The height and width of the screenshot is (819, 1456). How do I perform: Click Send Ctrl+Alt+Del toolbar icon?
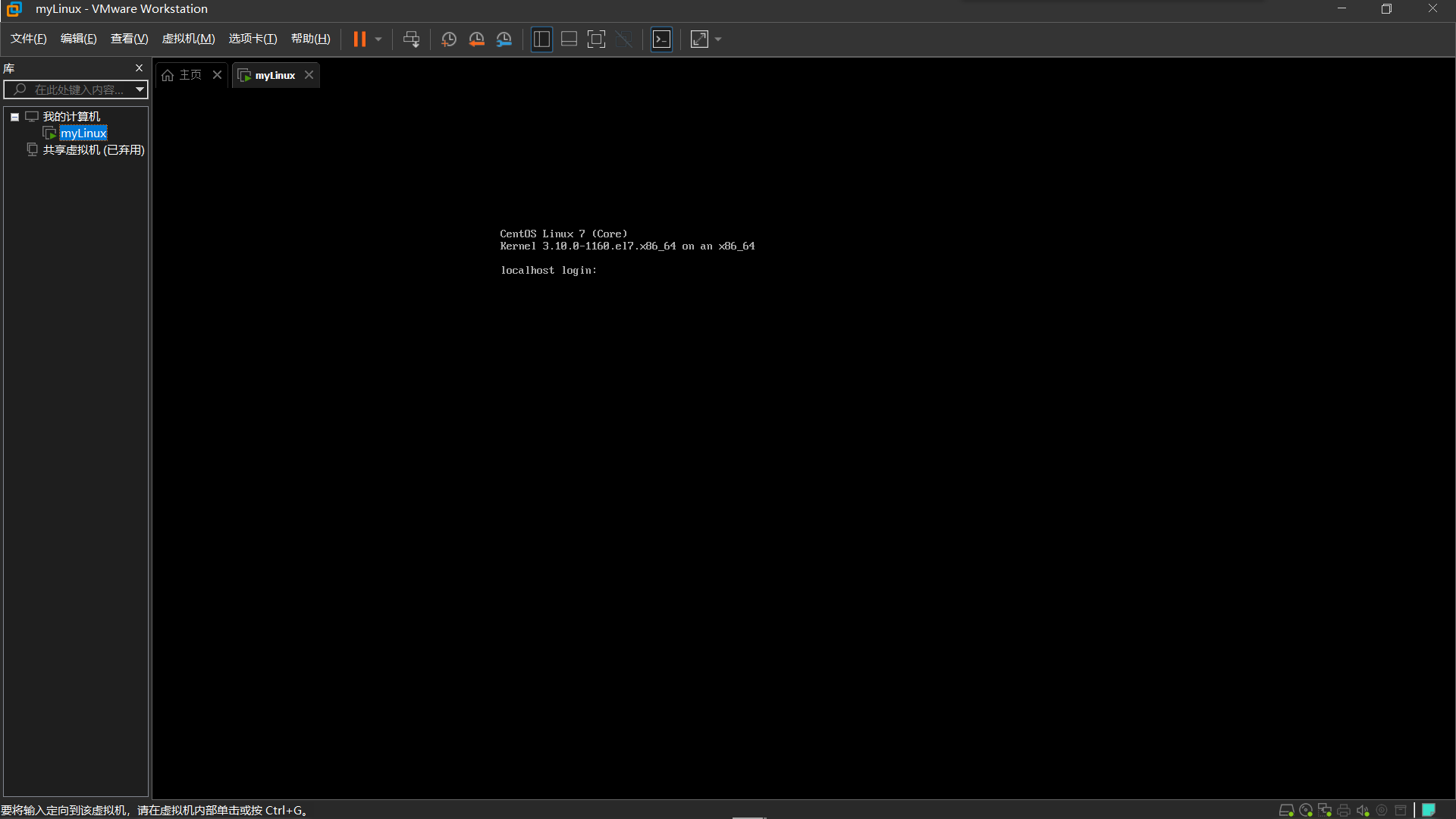pyautogui.click(x=411, y=39)
